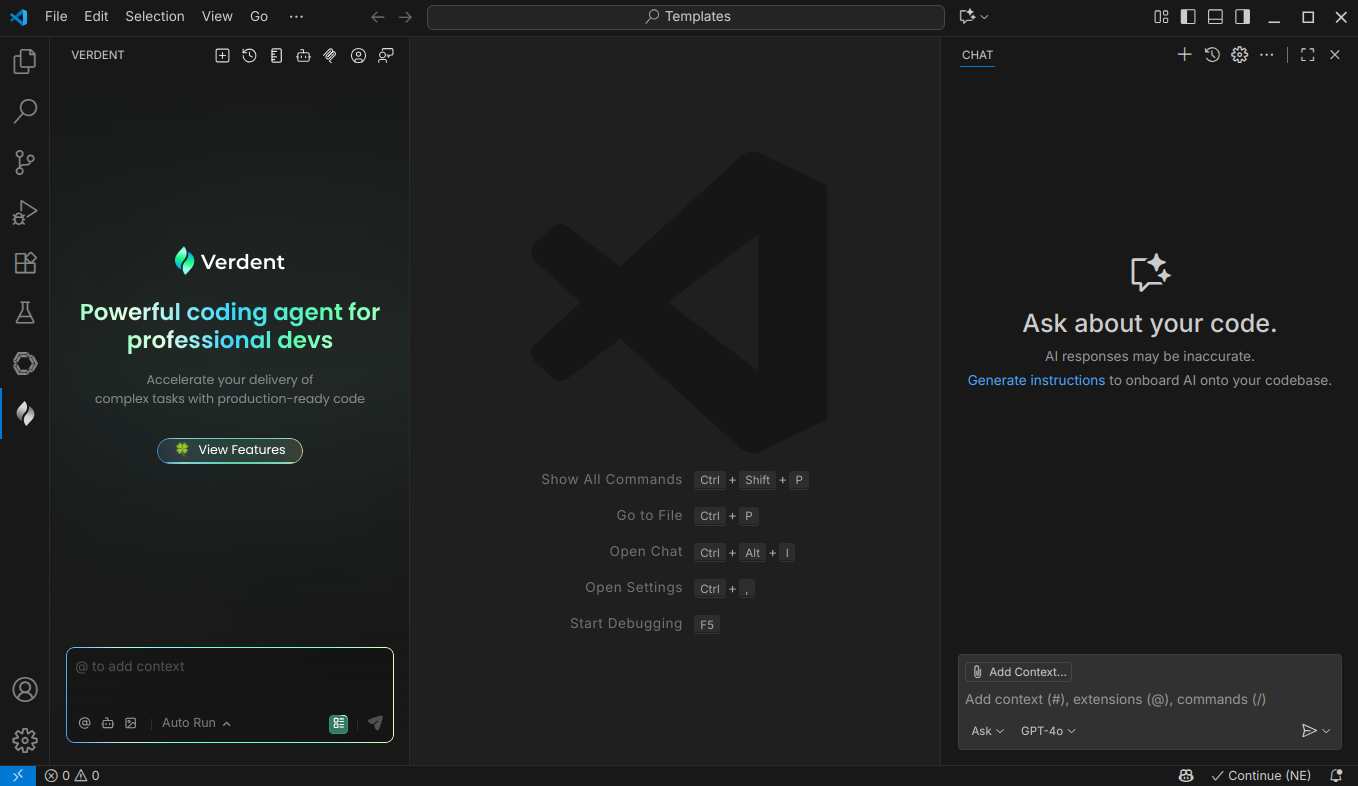Click send icon in Verdent input

375,723
